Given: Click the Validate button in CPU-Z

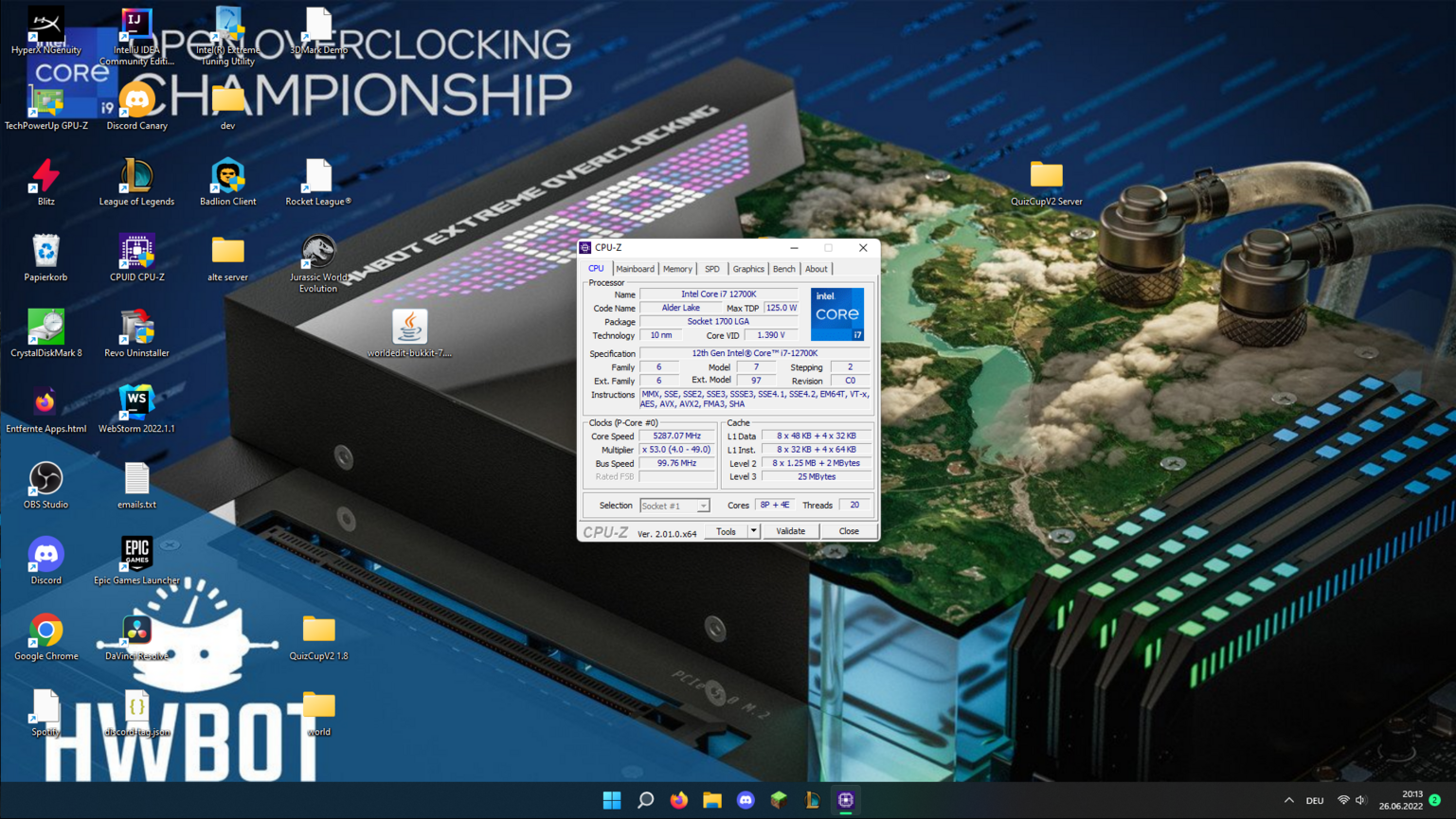Looking at the screenshot, I should (x=791, y=531).
